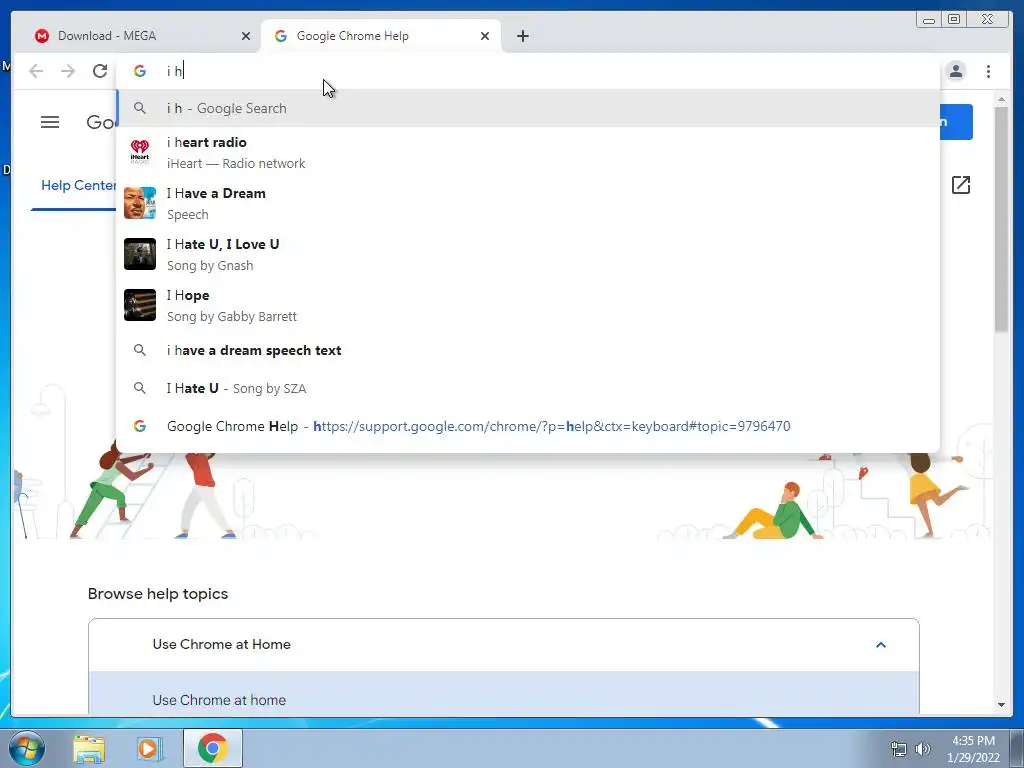Screen dimensions: 1024x768
Task: Pick 'I Hope' by Gabby Barrett suggestion
Action: point(528,305)
